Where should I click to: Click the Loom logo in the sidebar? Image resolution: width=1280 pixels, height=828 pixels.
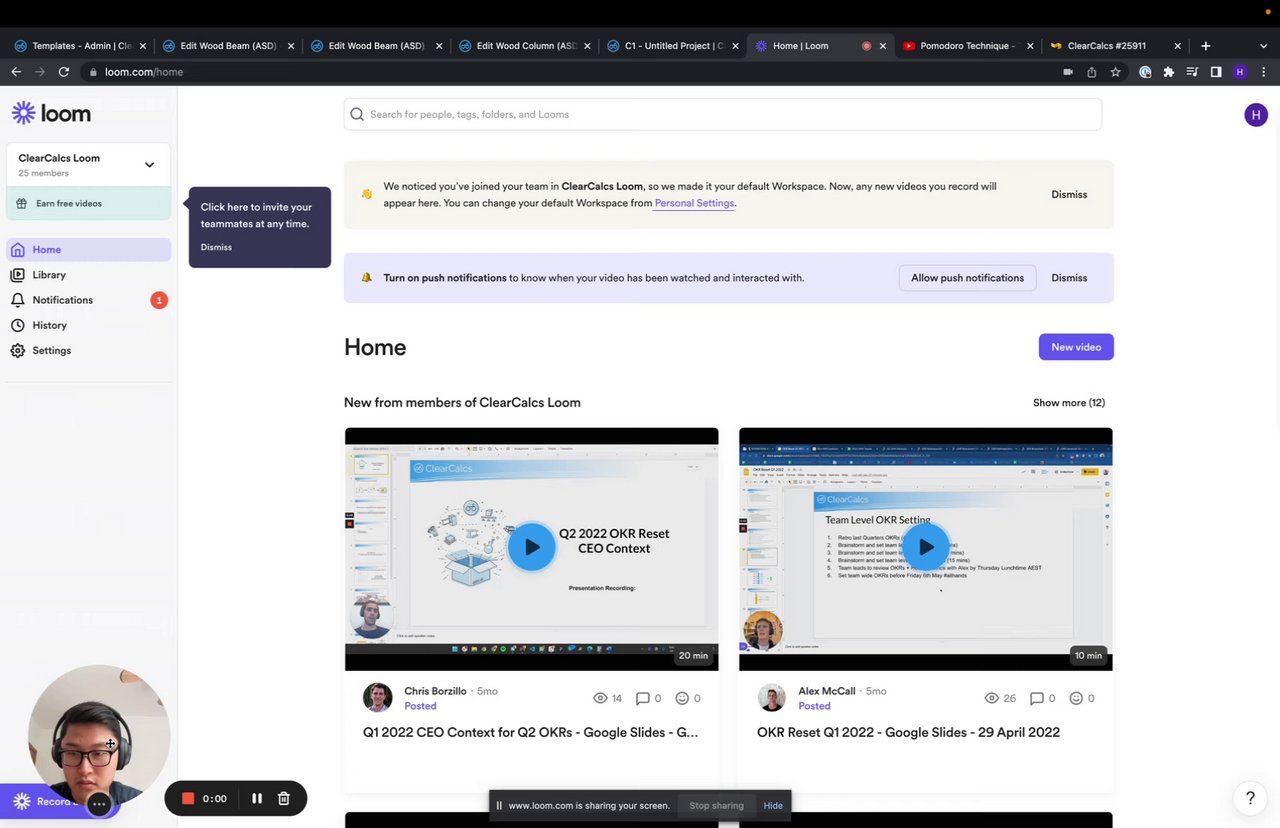[x=51, y=113]
